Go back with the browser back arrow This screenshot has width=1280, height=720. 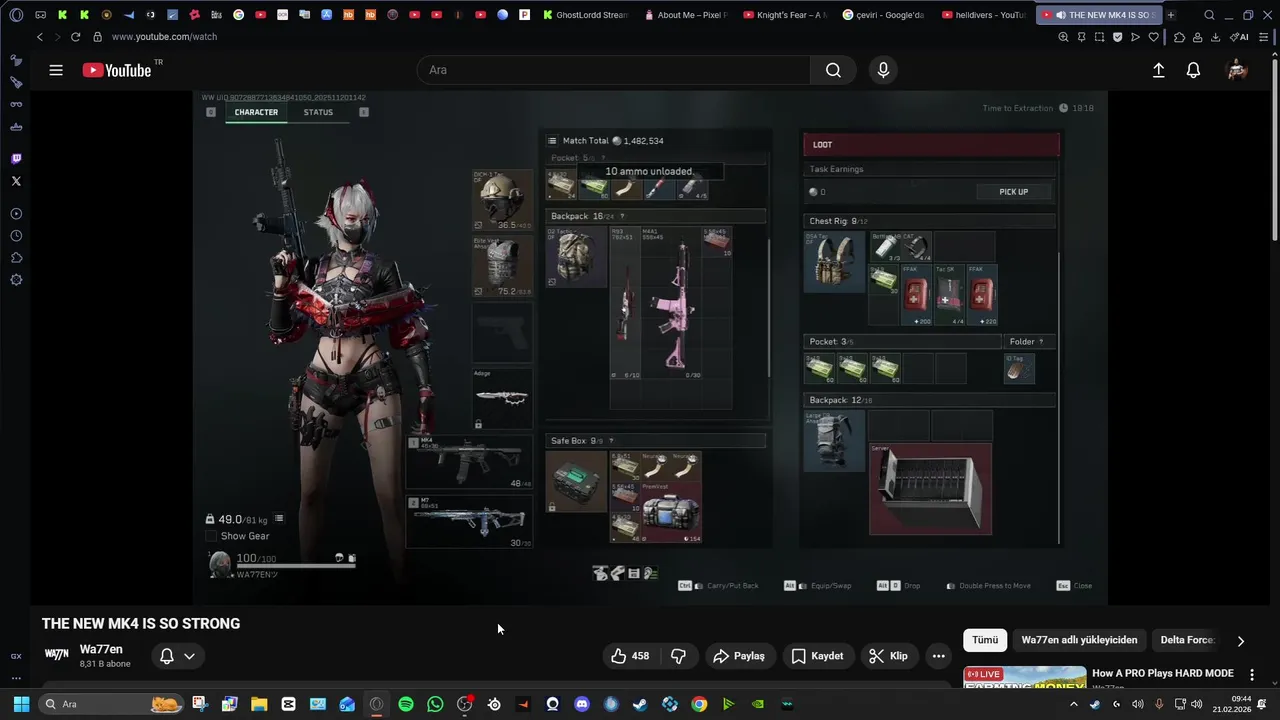coord(39,37)
